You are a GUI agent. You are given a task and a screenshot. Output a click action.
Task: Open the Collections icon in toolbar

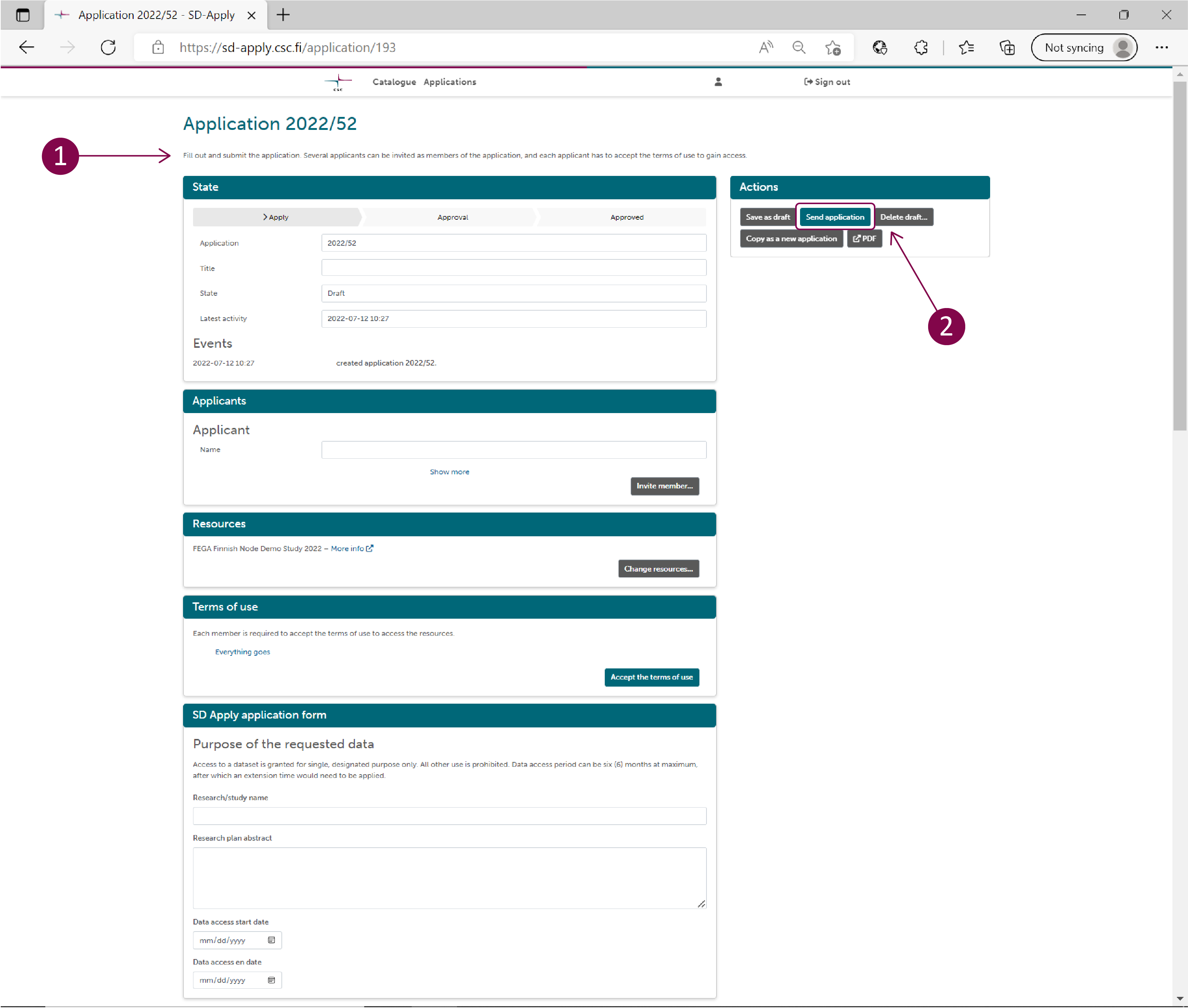click(x=1007, y=48)
